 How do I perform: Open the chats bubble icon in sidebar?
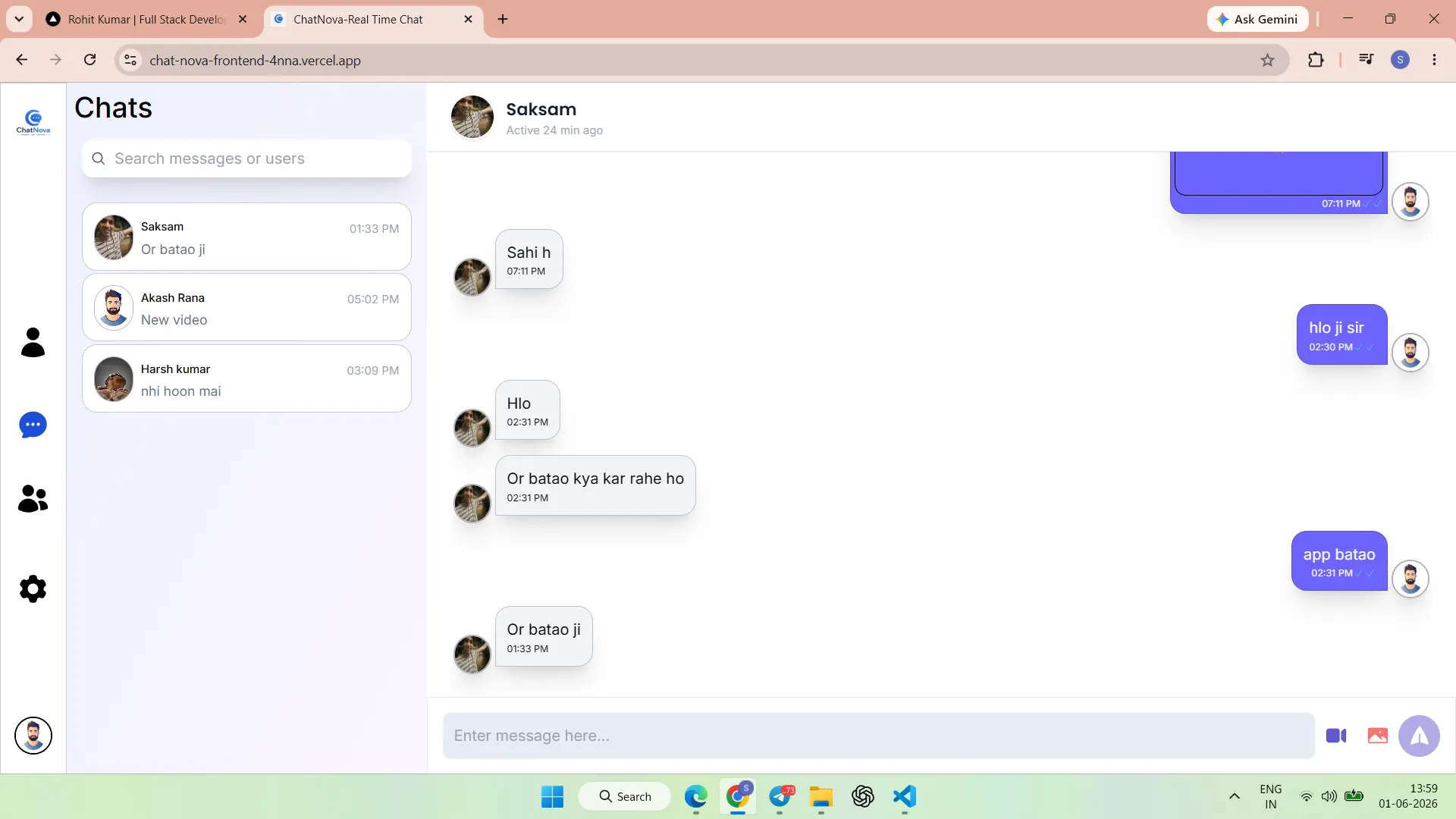[x=33, y=425]
